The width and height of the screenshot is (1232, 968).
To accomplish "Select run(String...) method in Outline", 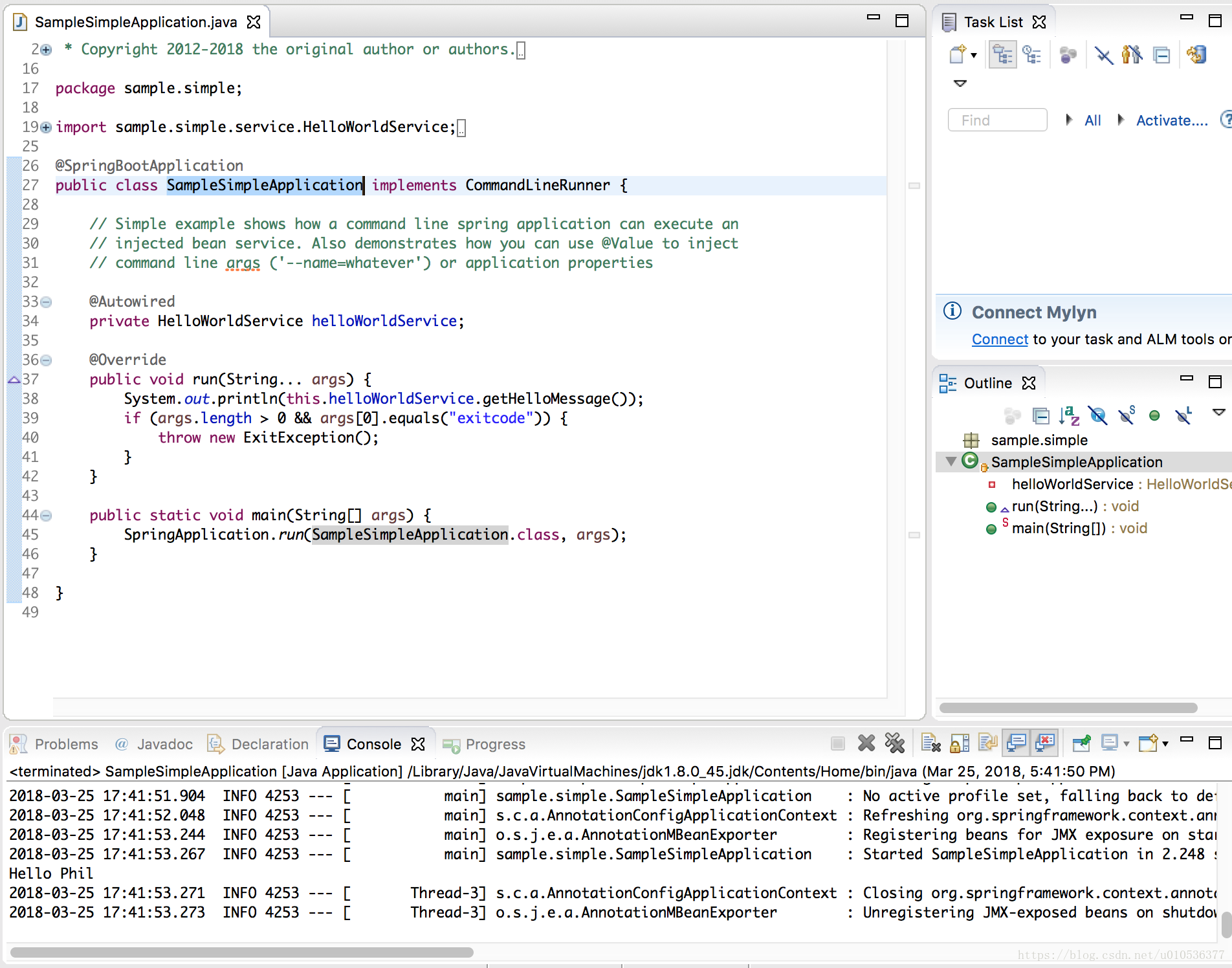I will [x=1062, y=506].
